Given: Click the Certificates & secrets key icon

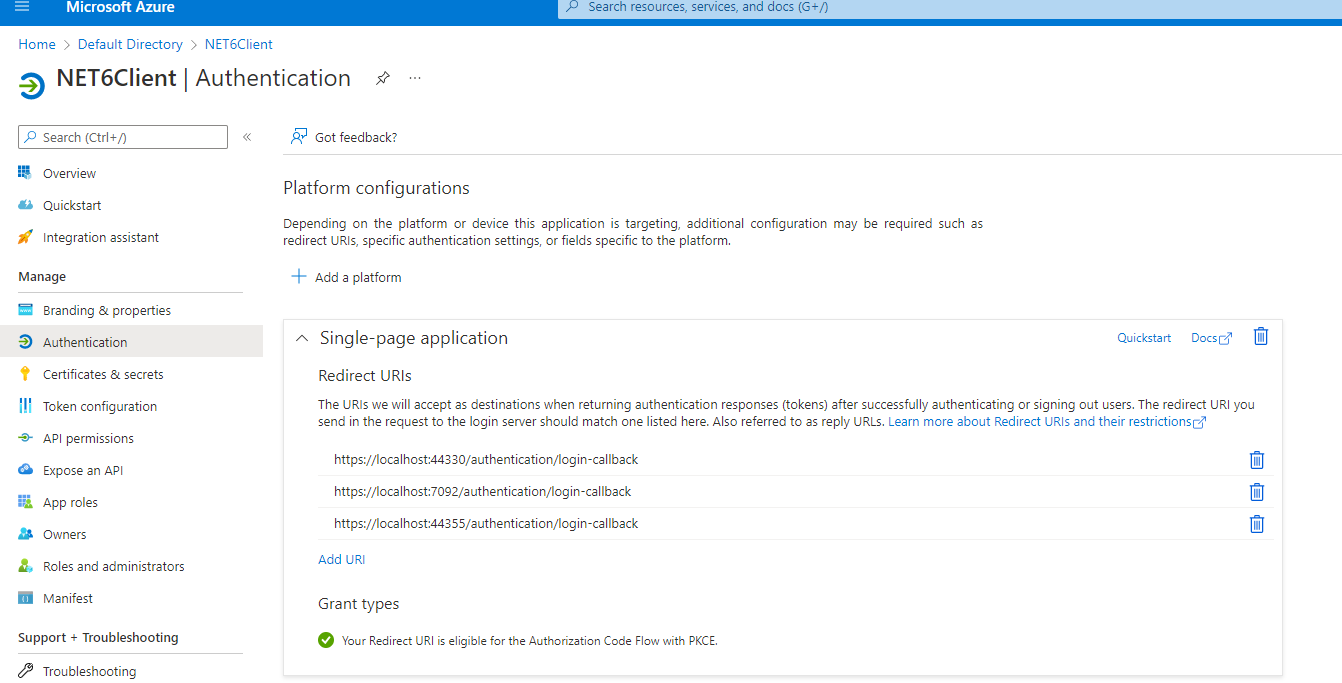Looking at the screenshot, I should [x=25, y=374].
